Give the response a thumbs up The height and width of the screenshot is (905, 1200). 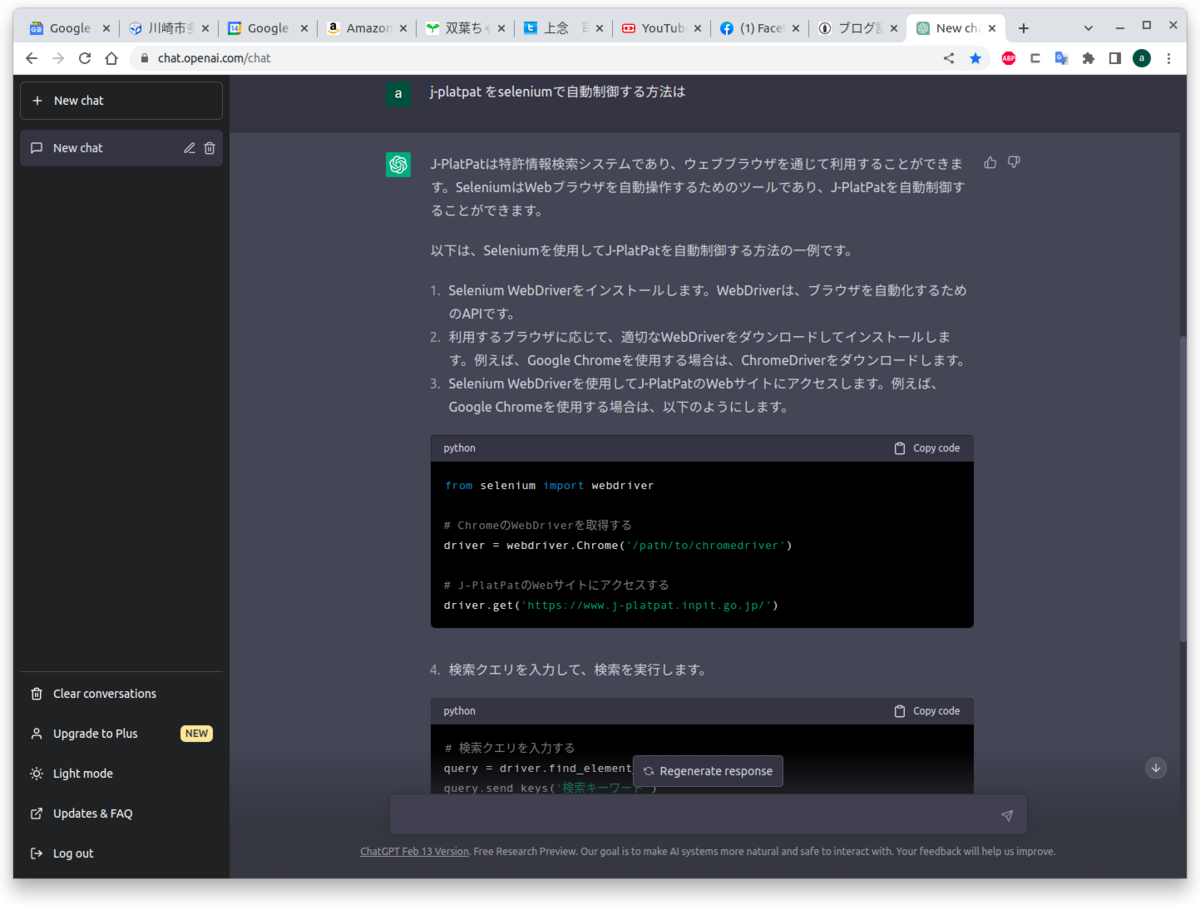click(x=990, y=162)
